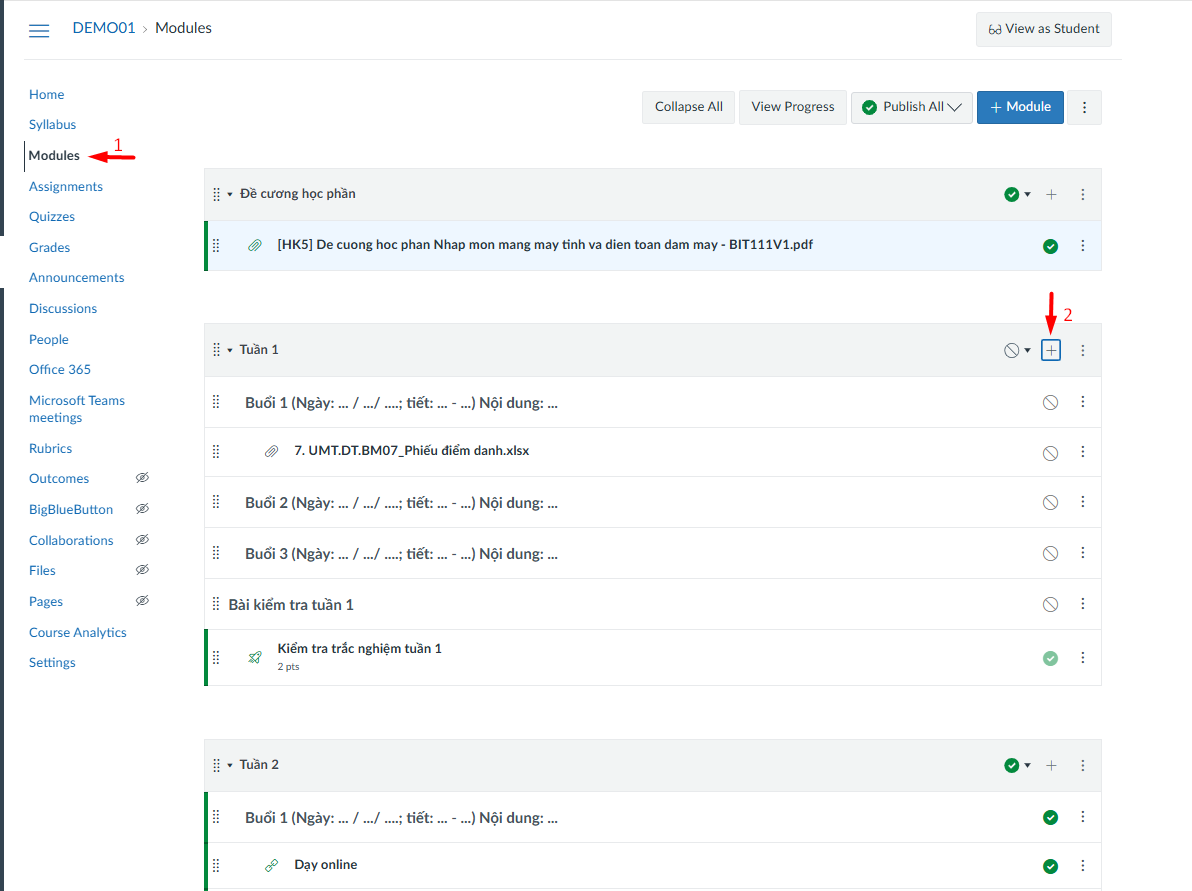Open Grades in the course menu
The width and height of the screenshot is (1192, 891).
tap(49, 248)
